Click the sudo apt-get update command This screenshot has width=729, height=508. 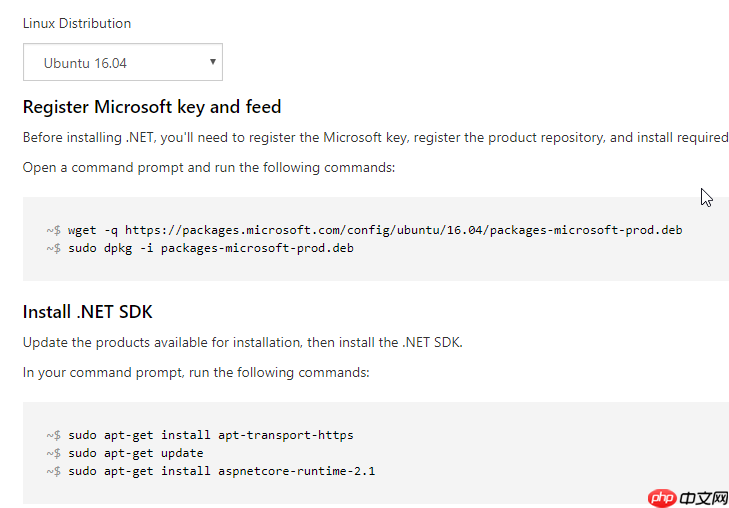coord(125,453)
